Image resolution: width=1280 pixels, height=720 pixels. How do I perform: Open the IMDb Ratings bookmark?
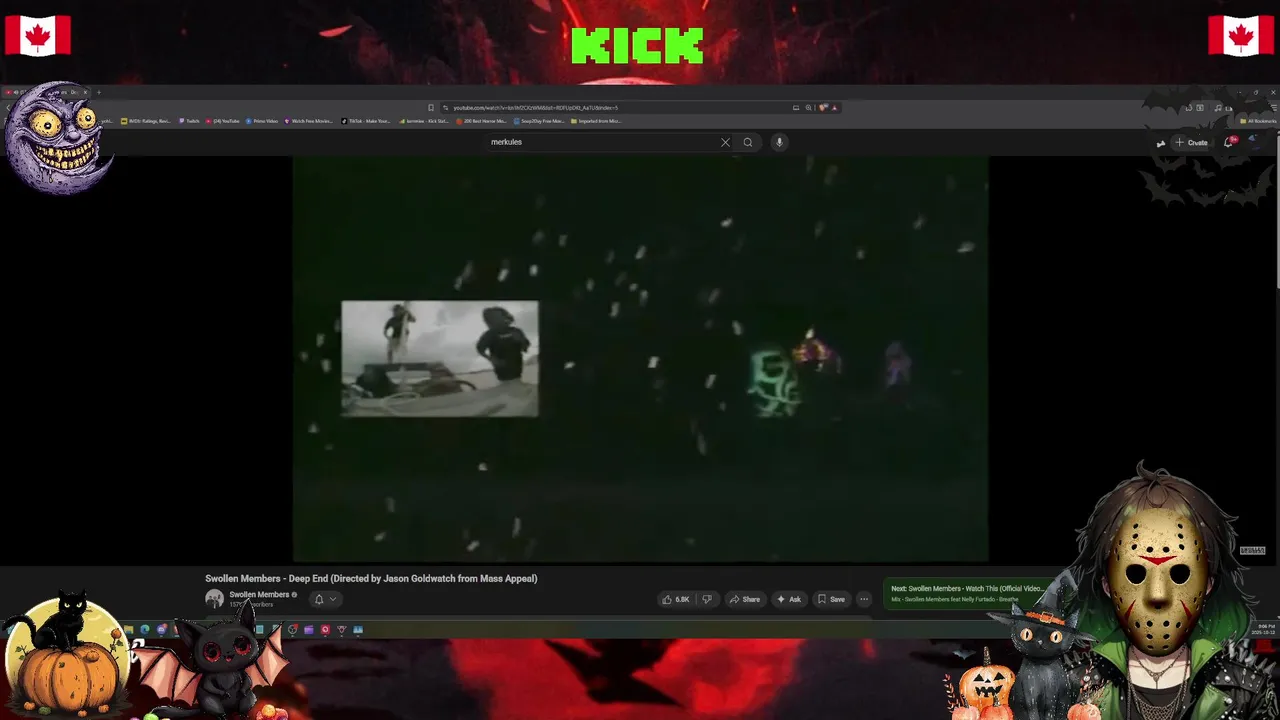(x=146, y=121)
